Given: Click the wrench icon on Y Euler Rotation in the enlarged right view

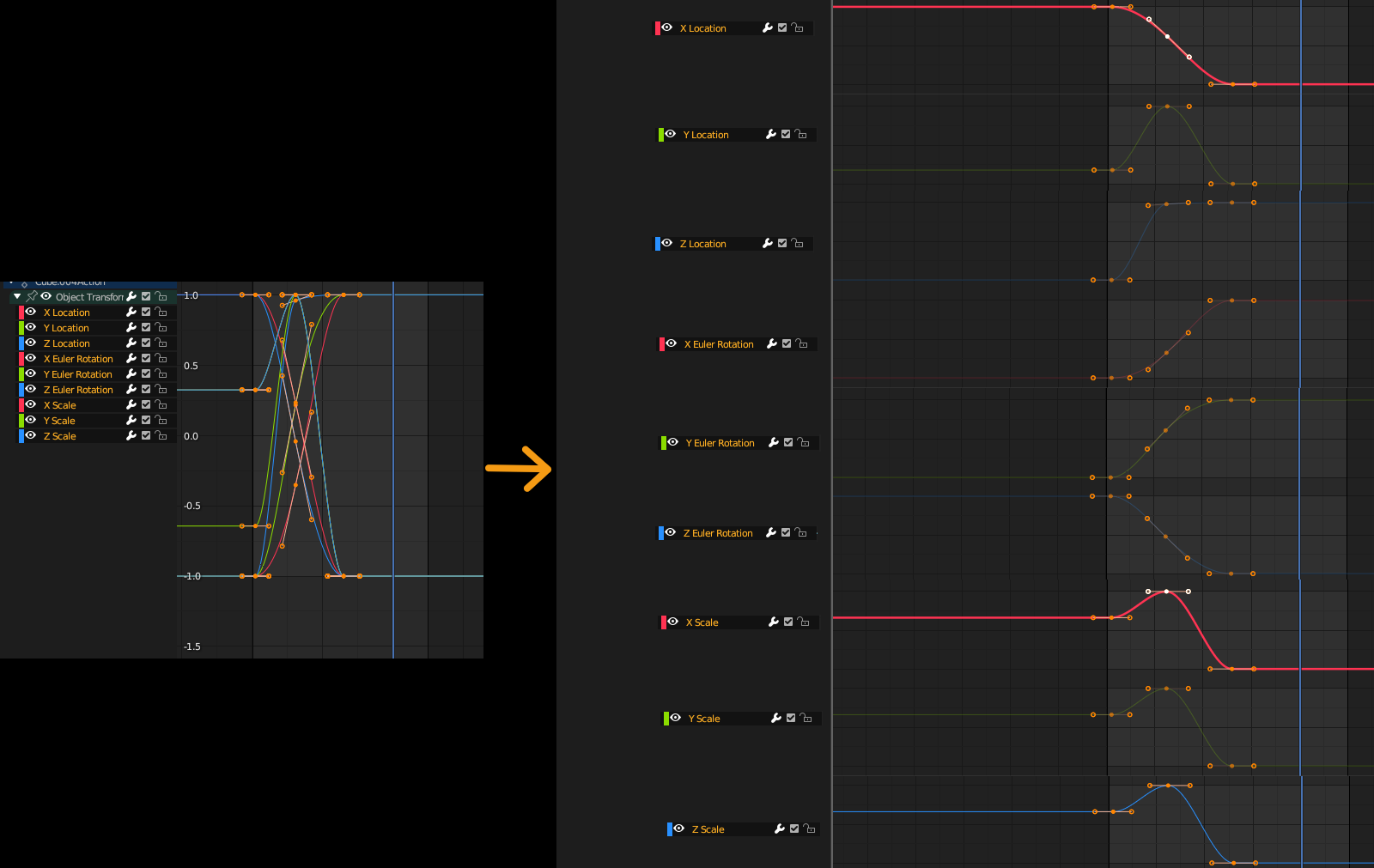Looking at the screenshot, I should (774, 443).
